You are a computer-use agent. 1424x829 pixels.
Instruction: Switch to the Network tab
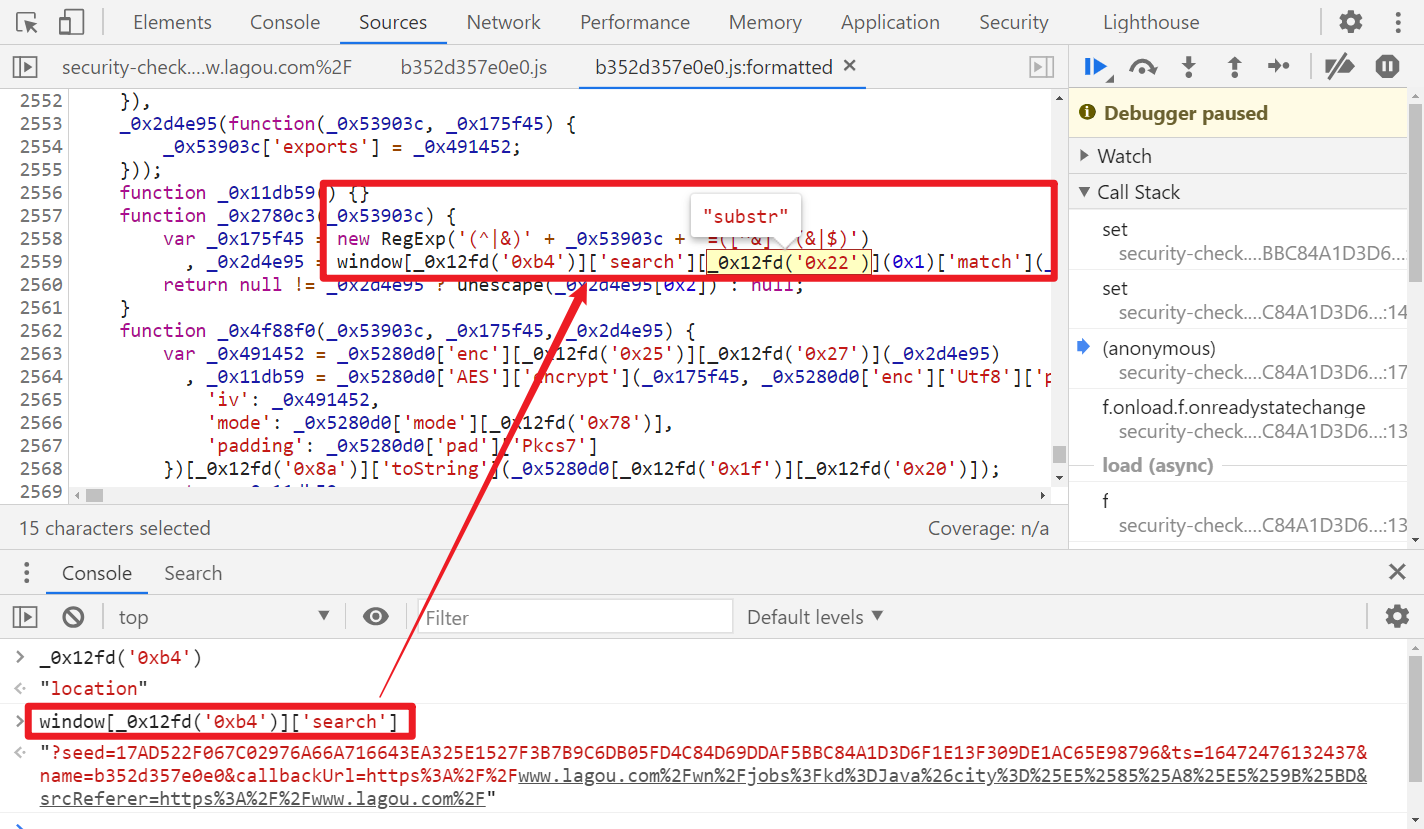point(504,22)
